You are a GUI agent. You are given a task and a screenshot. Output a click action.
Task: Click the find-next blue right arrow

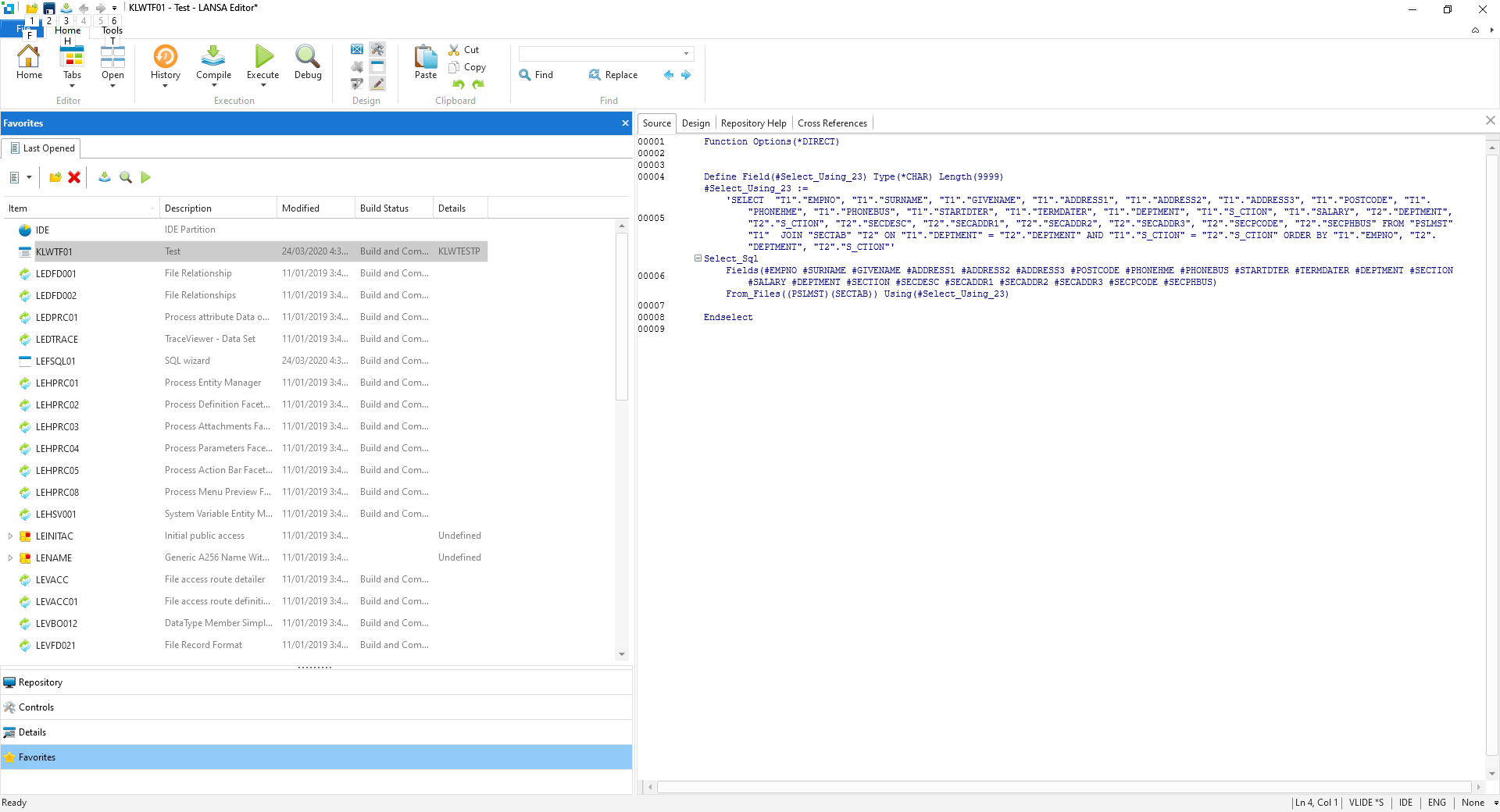click(686, 75)
